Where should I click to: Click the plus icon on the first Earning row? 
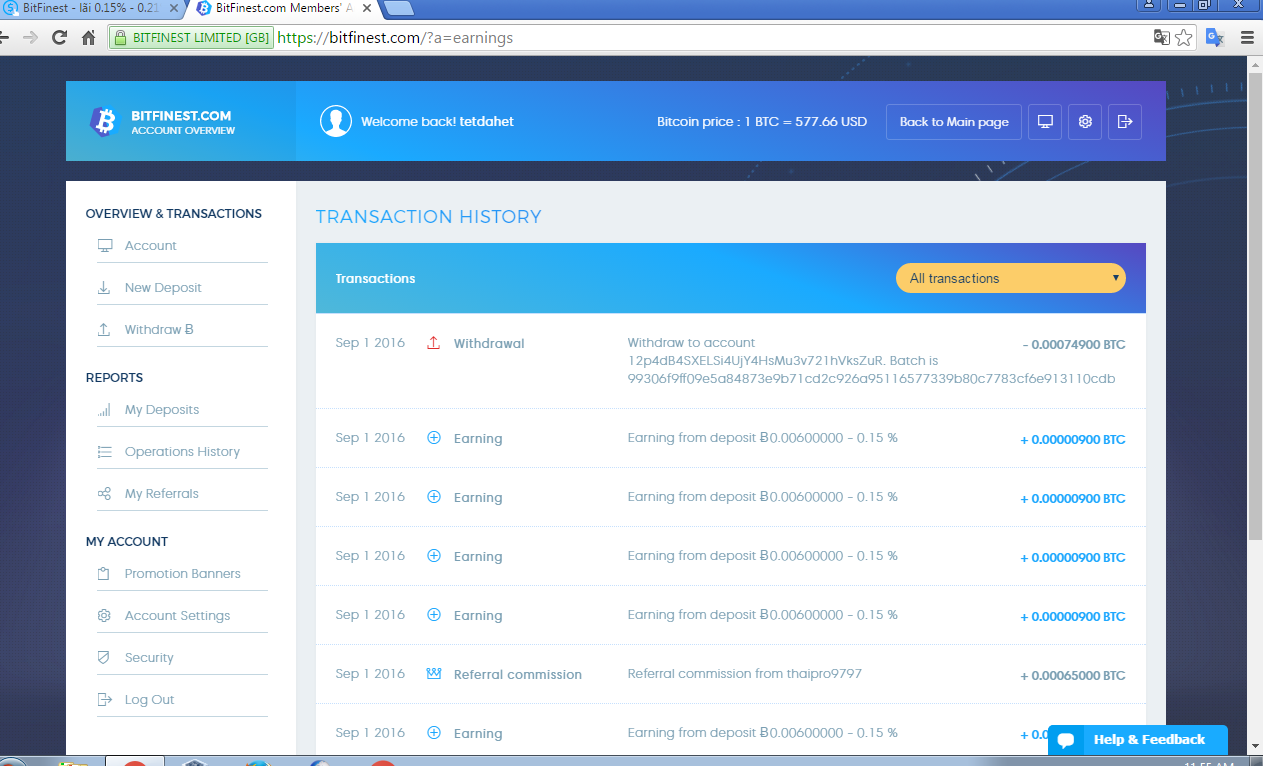(x=433, y=438)
